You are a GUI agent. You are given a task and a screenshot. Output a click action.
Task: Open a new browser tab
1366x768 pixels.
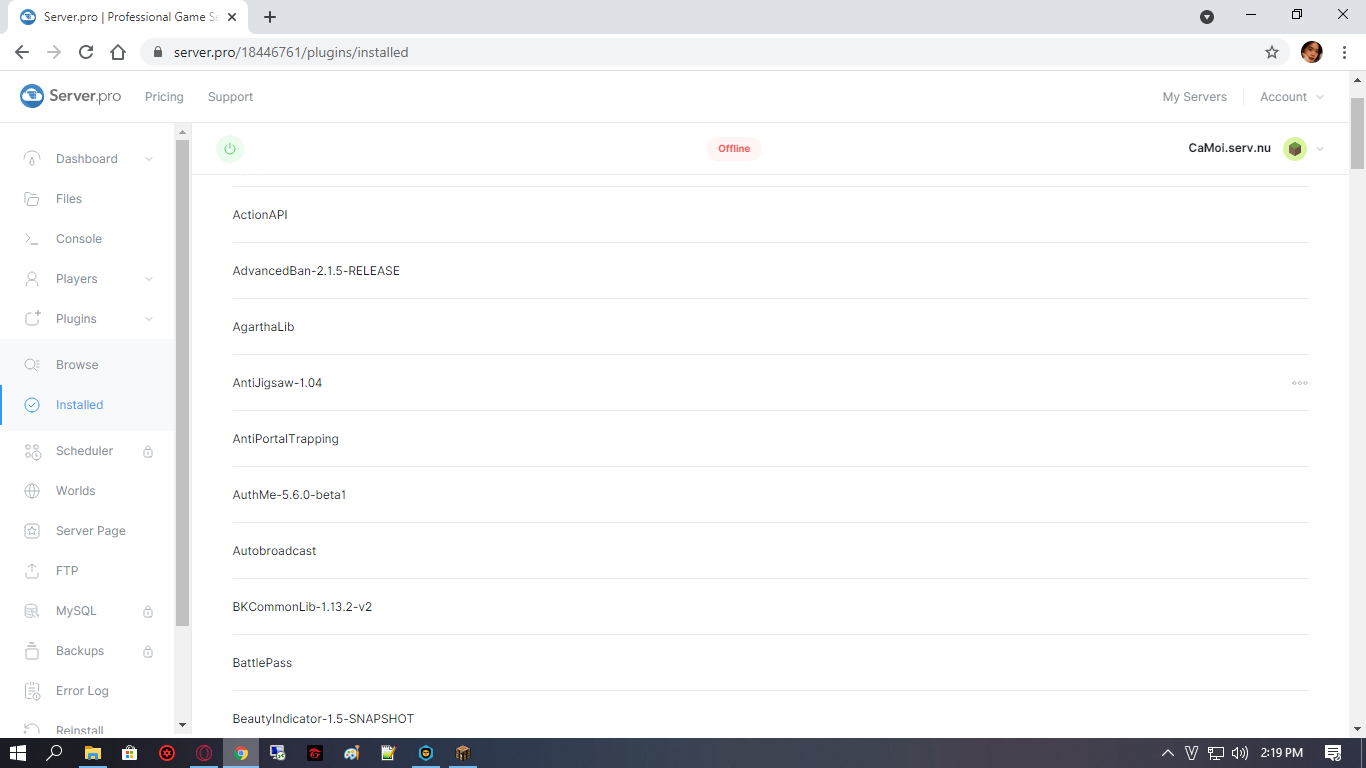(x=270, y=17)
